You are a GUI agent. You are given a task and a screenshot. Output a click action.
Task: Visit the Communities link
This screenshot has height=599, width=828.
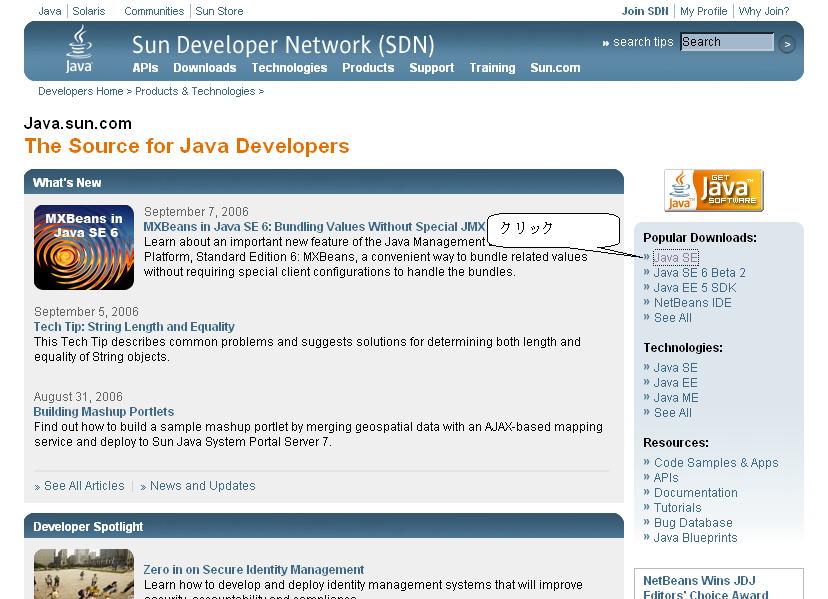point(154,11)
